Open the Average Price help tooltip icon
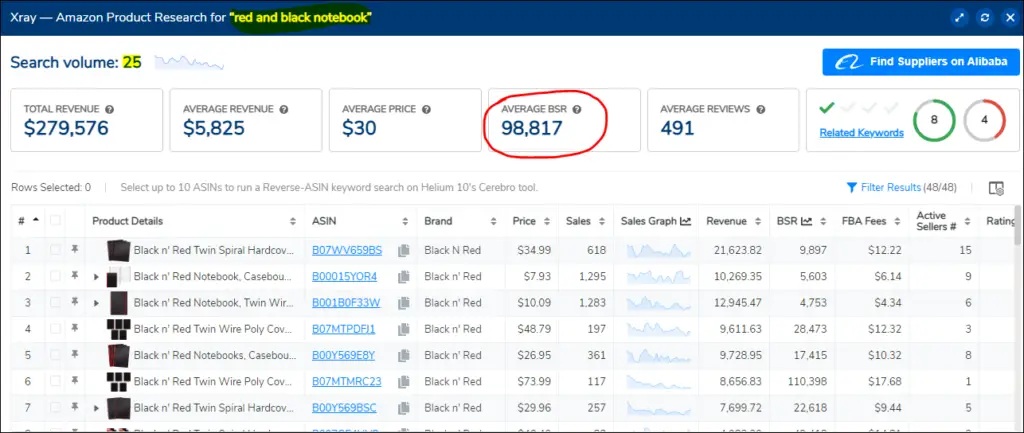Viewport: 1024px width, 433px height. pos(426,109)
